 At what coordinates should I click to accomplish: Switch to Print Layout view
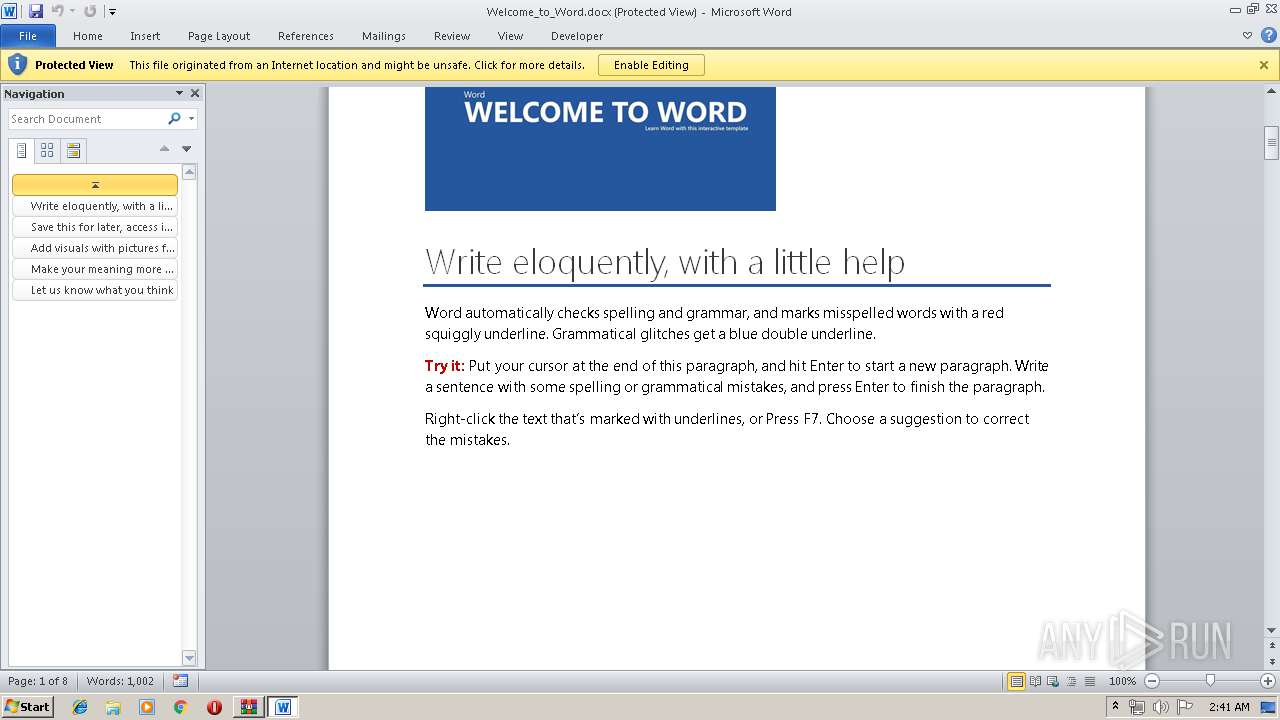pos(1016,681)
